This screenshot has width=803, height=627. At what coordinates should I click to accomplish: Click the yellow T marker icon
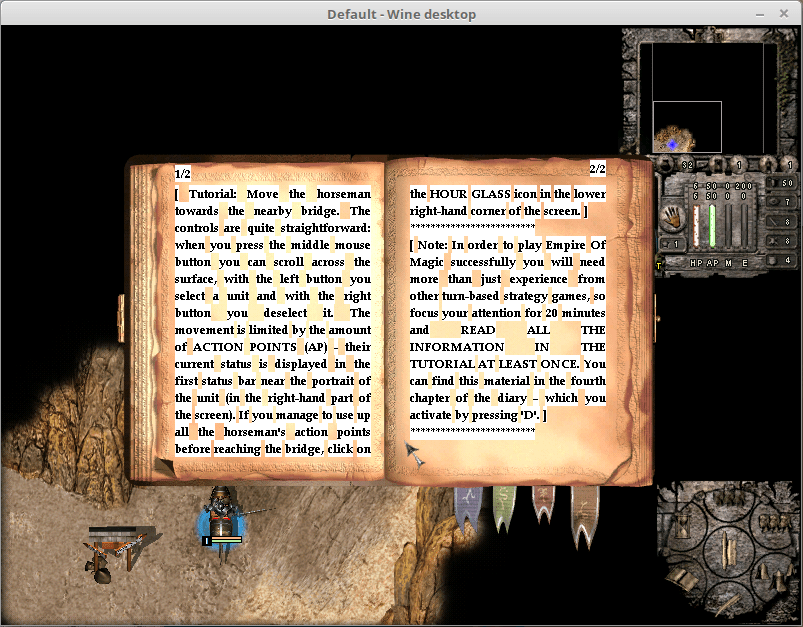click(659, 265)
